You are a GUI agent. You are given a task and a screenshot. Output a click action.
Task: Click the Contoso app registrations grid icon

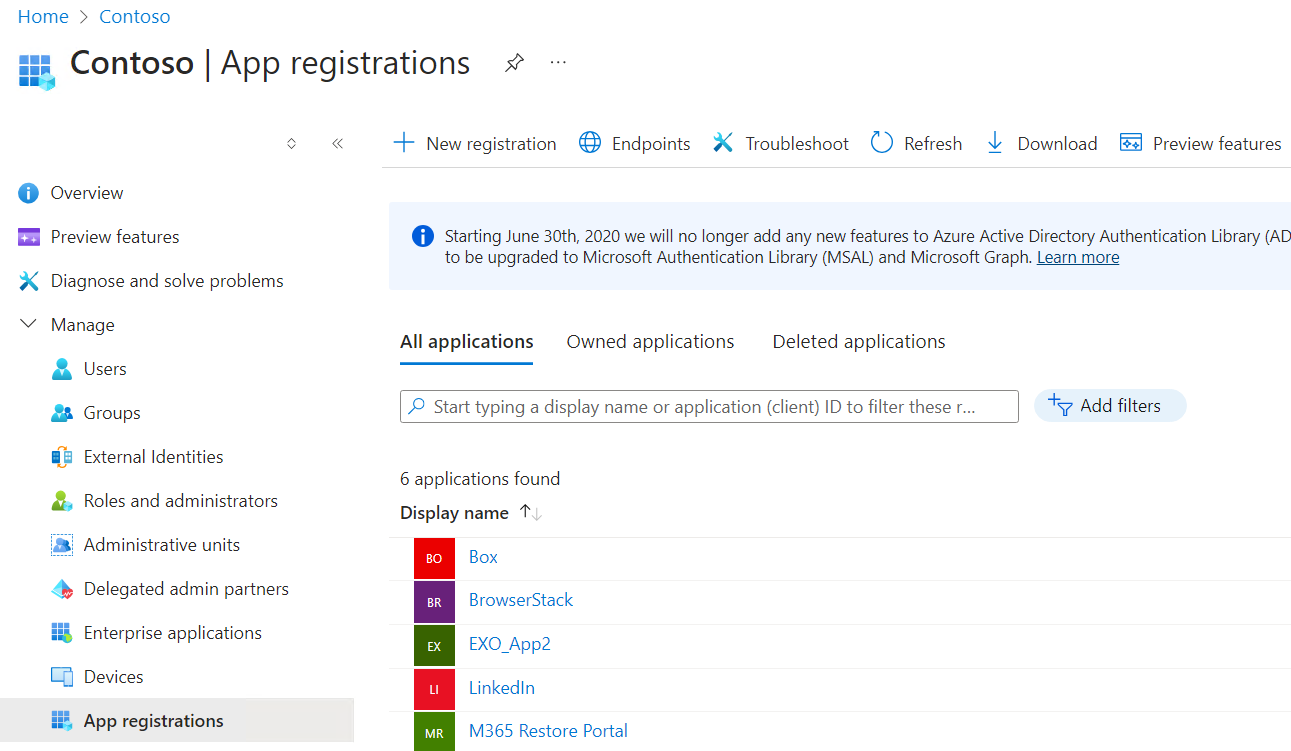[x=36, y=72]
